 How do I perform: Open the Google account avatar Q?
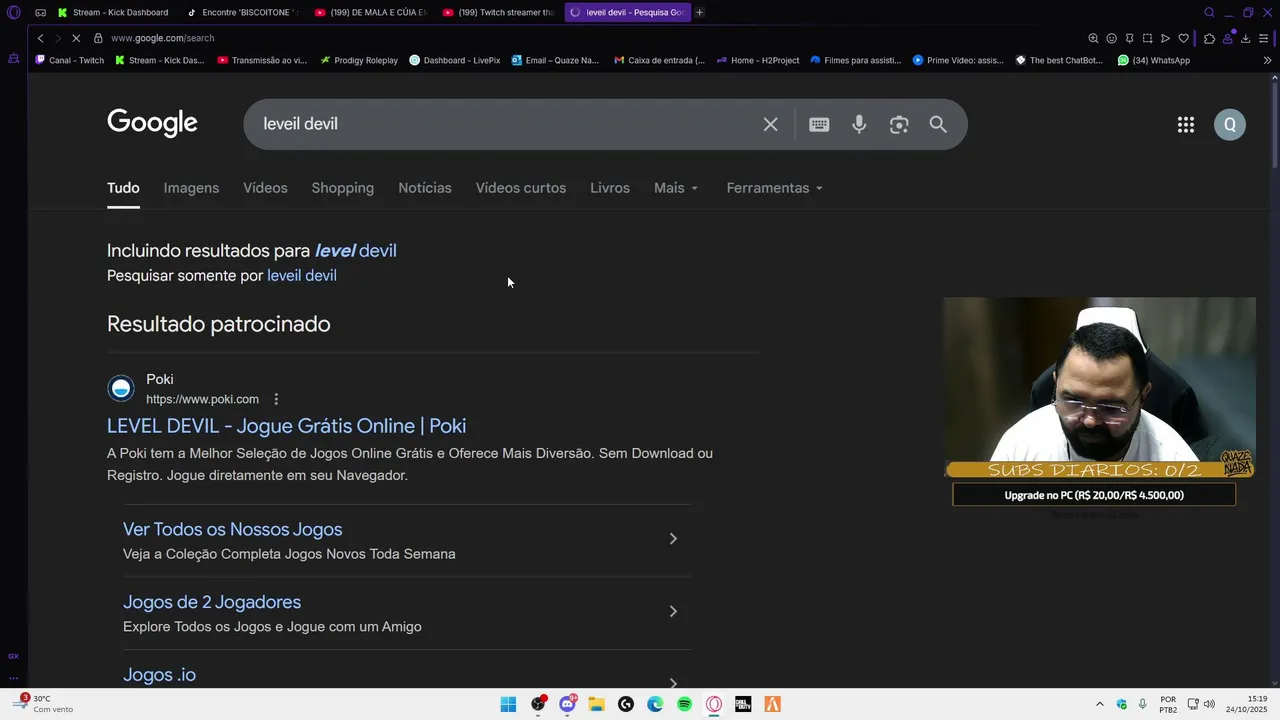1230,125
